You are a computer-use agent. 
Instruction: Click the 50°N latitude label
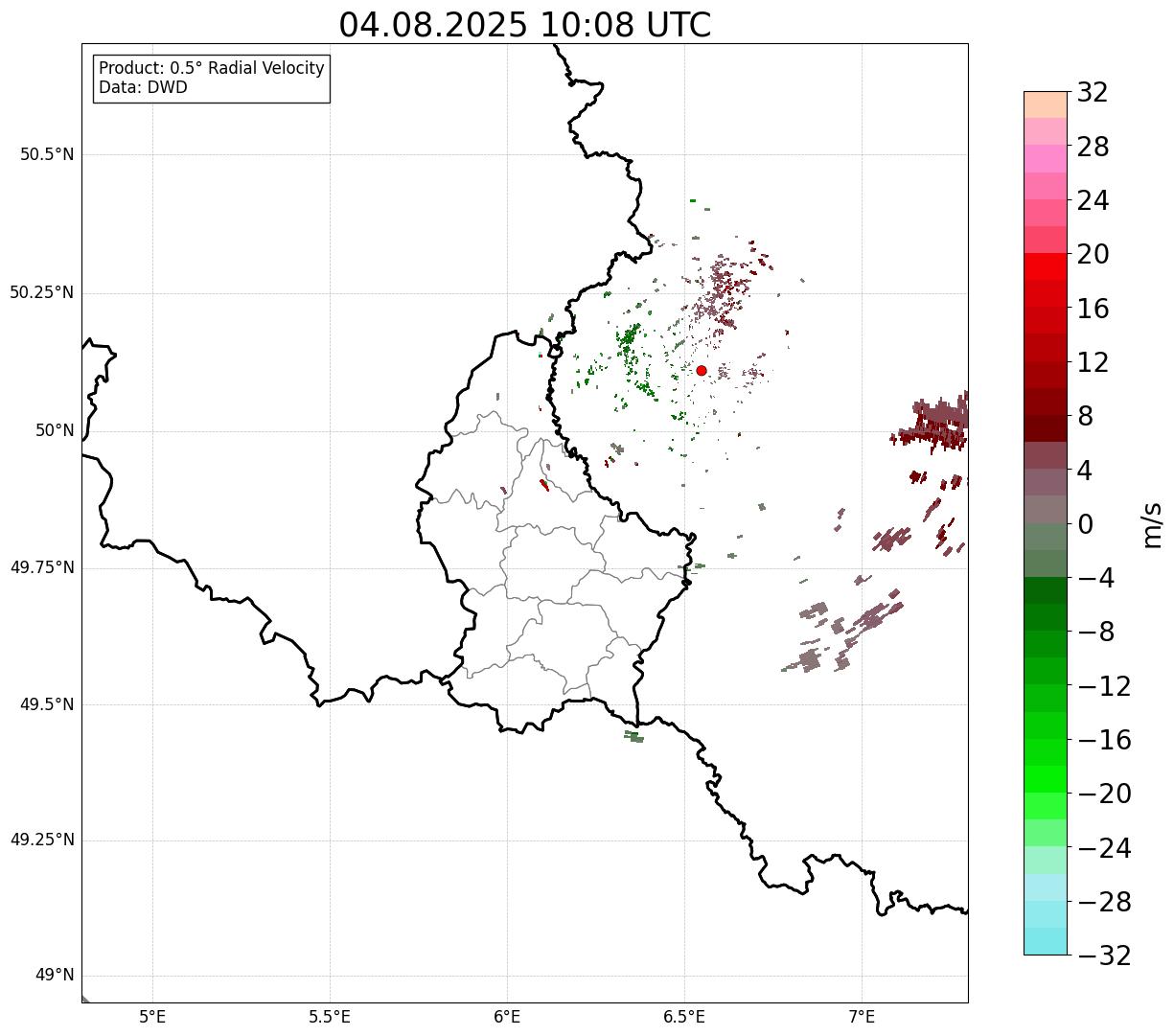[55, 430]
